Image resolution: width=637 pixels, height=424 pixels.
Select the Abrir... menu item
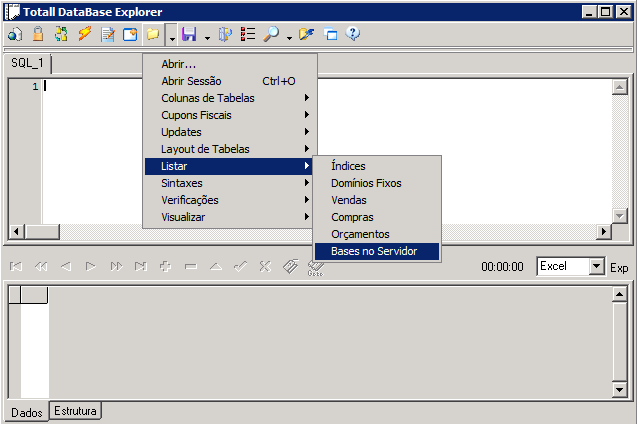point(228,64)
